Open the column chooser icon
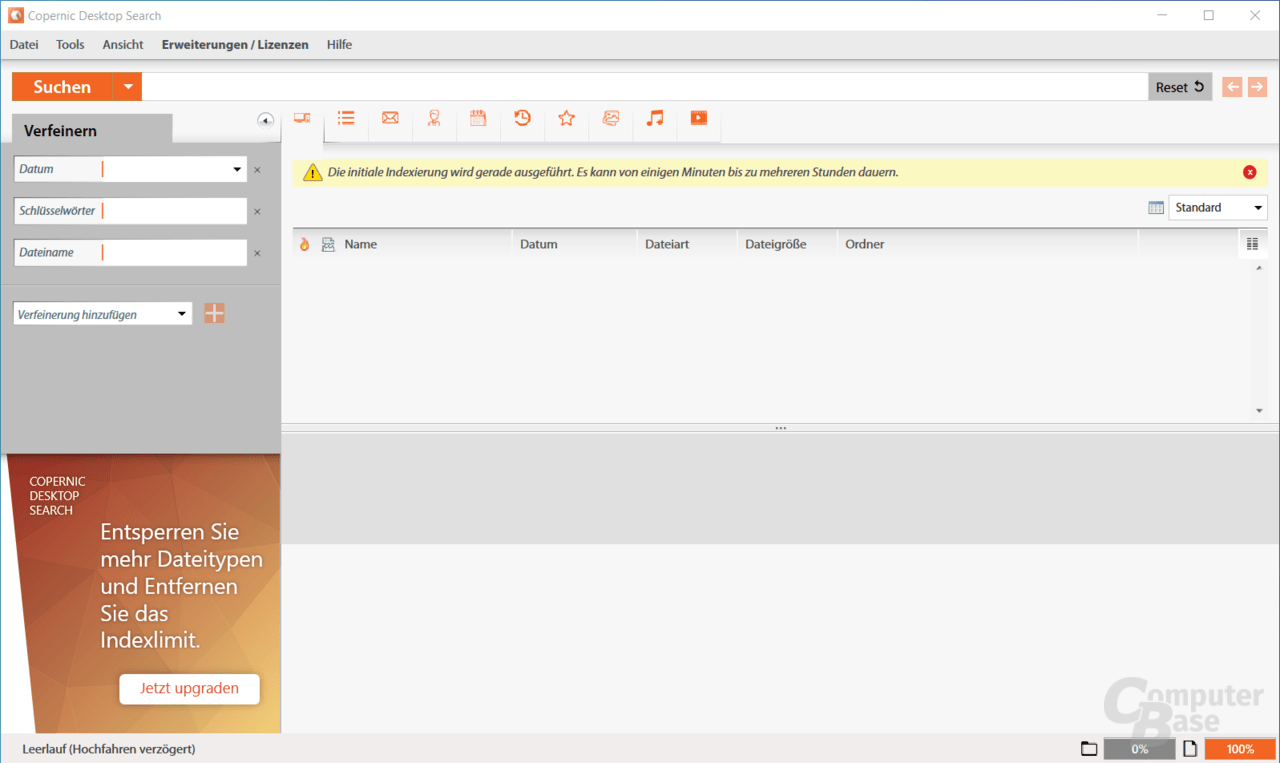Screen dimensions: 1280x763 coord(1252,243)
